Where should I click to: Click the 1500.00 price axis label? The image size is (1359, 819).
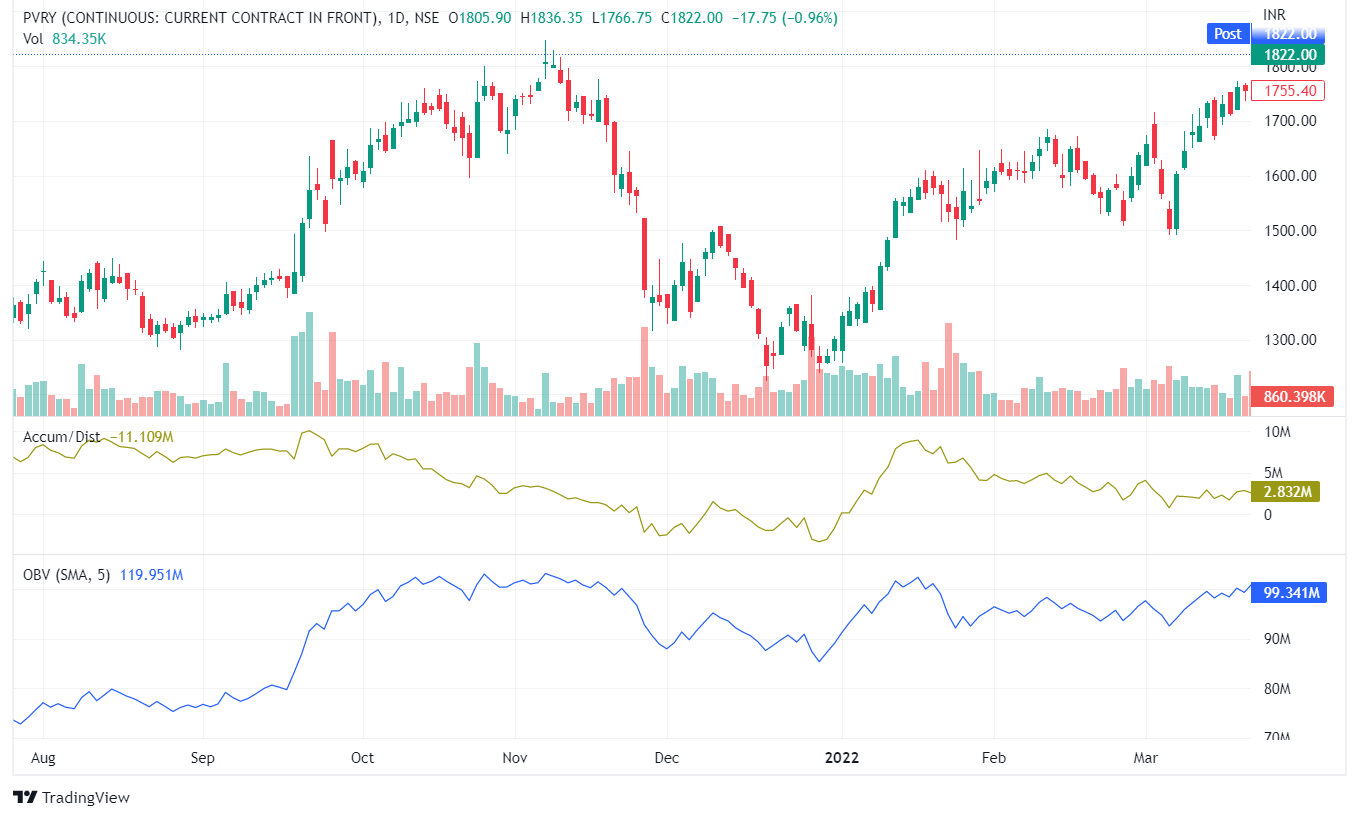pyautogui.click(x=1288, y=231)
